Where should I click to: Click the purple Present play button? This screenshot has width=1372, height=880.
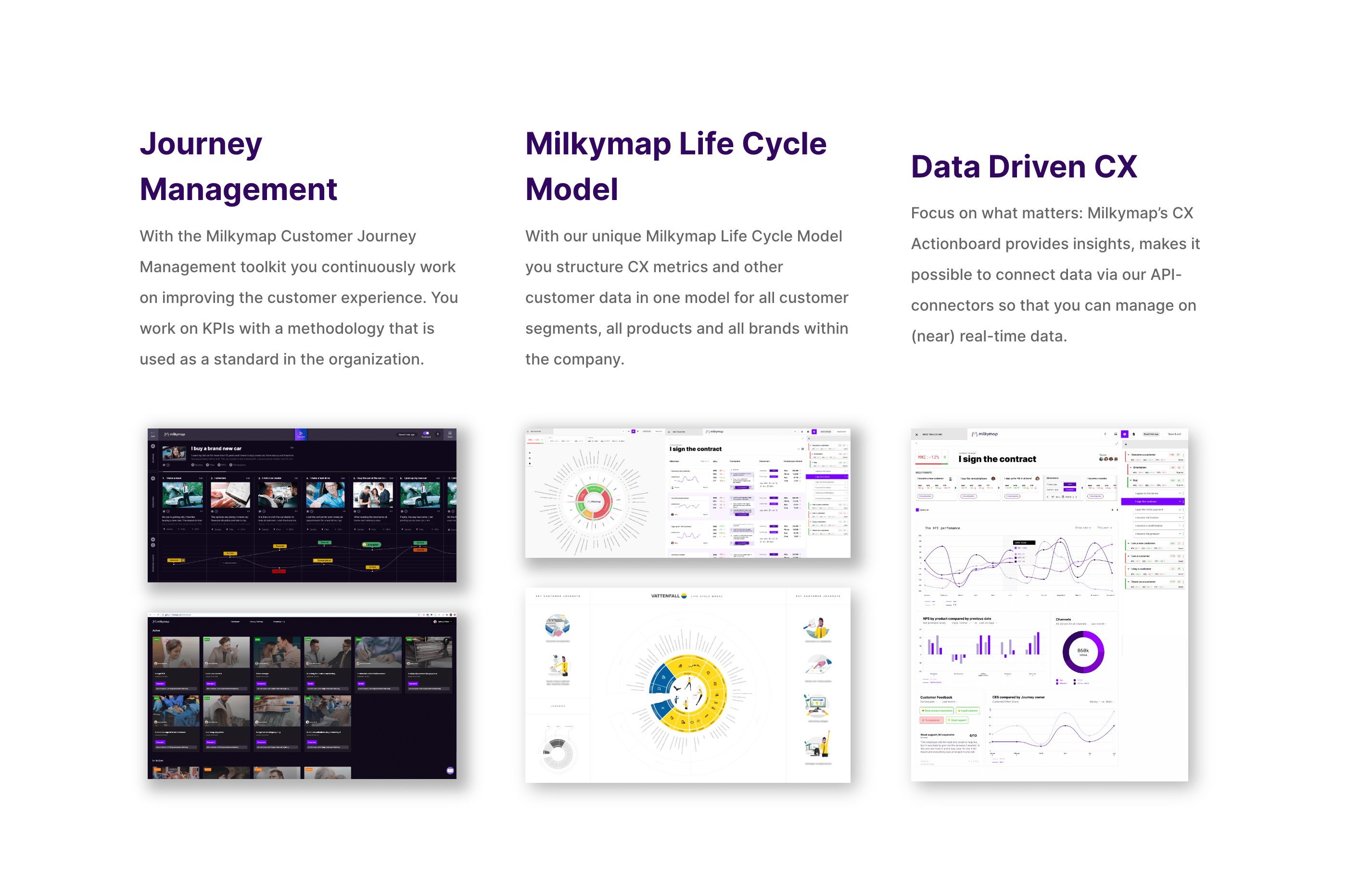click(301, 434)
